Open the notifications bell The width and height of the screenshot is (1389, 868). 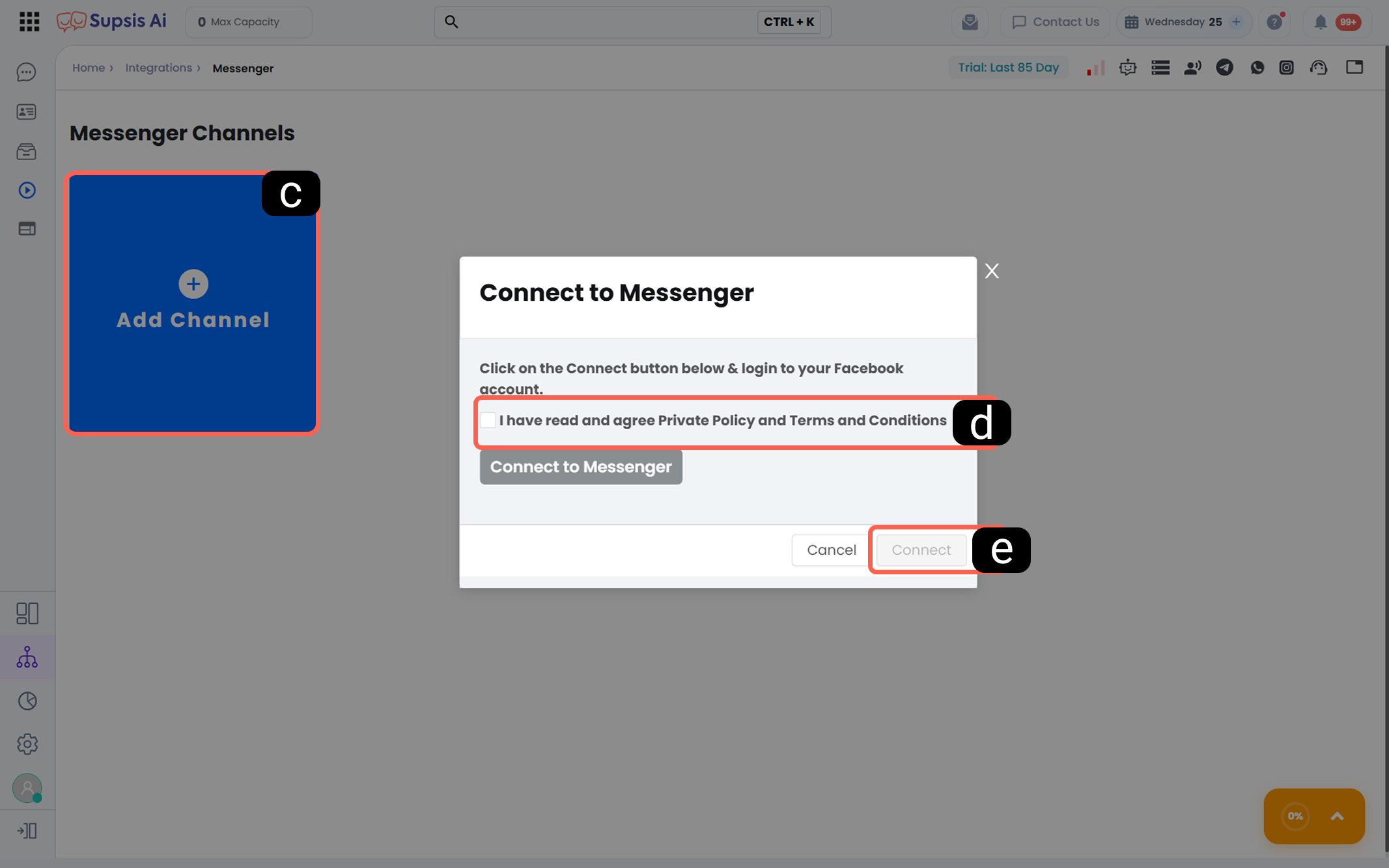(1320, 22)
